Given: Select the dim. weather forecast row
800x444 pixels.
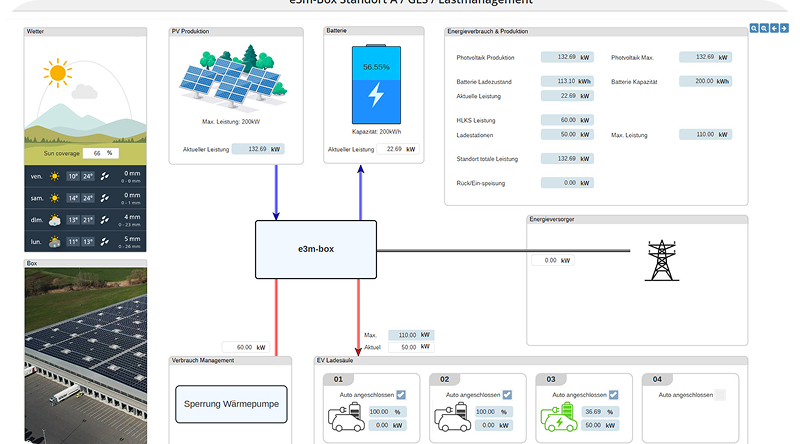Looking at the screenshot, I should 85,219.
